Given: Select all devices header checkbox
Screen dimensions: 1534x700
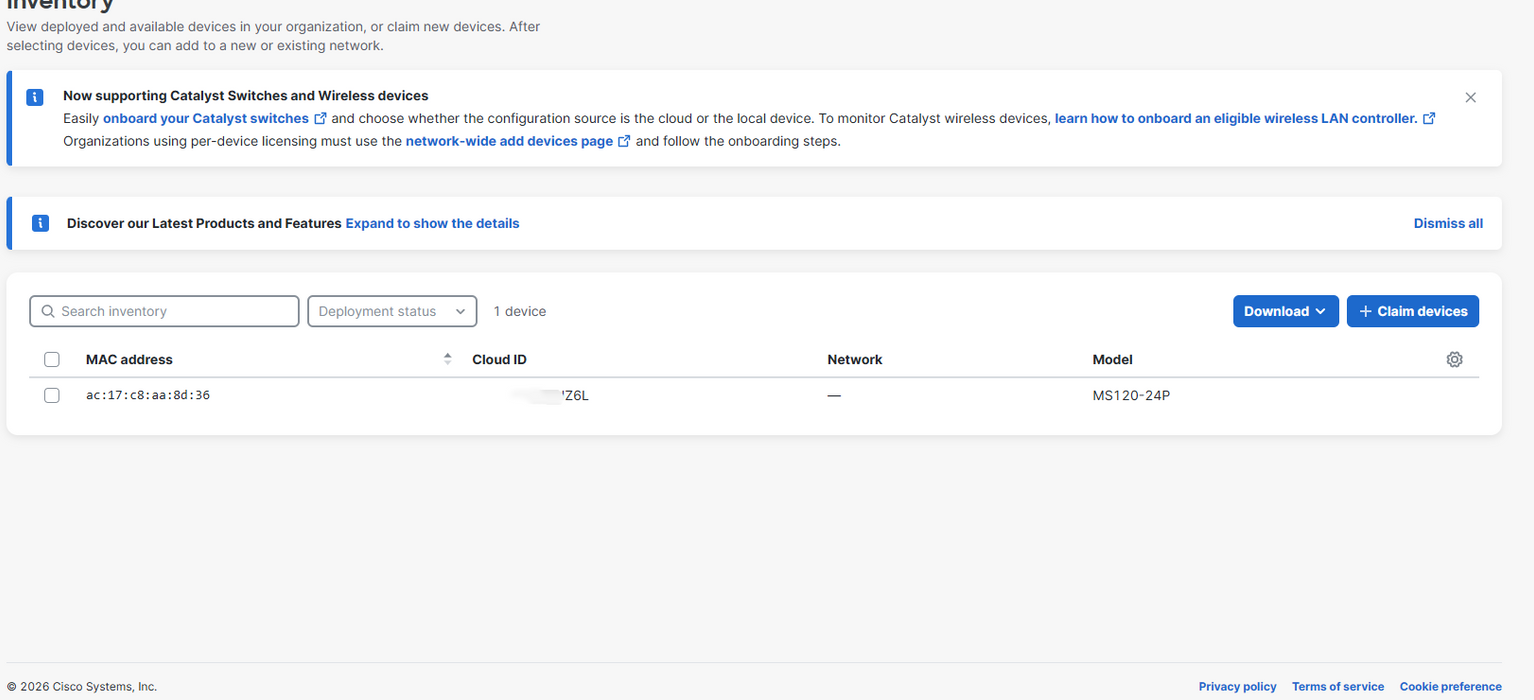Looking at the screenshot, I should pos(52,359).
